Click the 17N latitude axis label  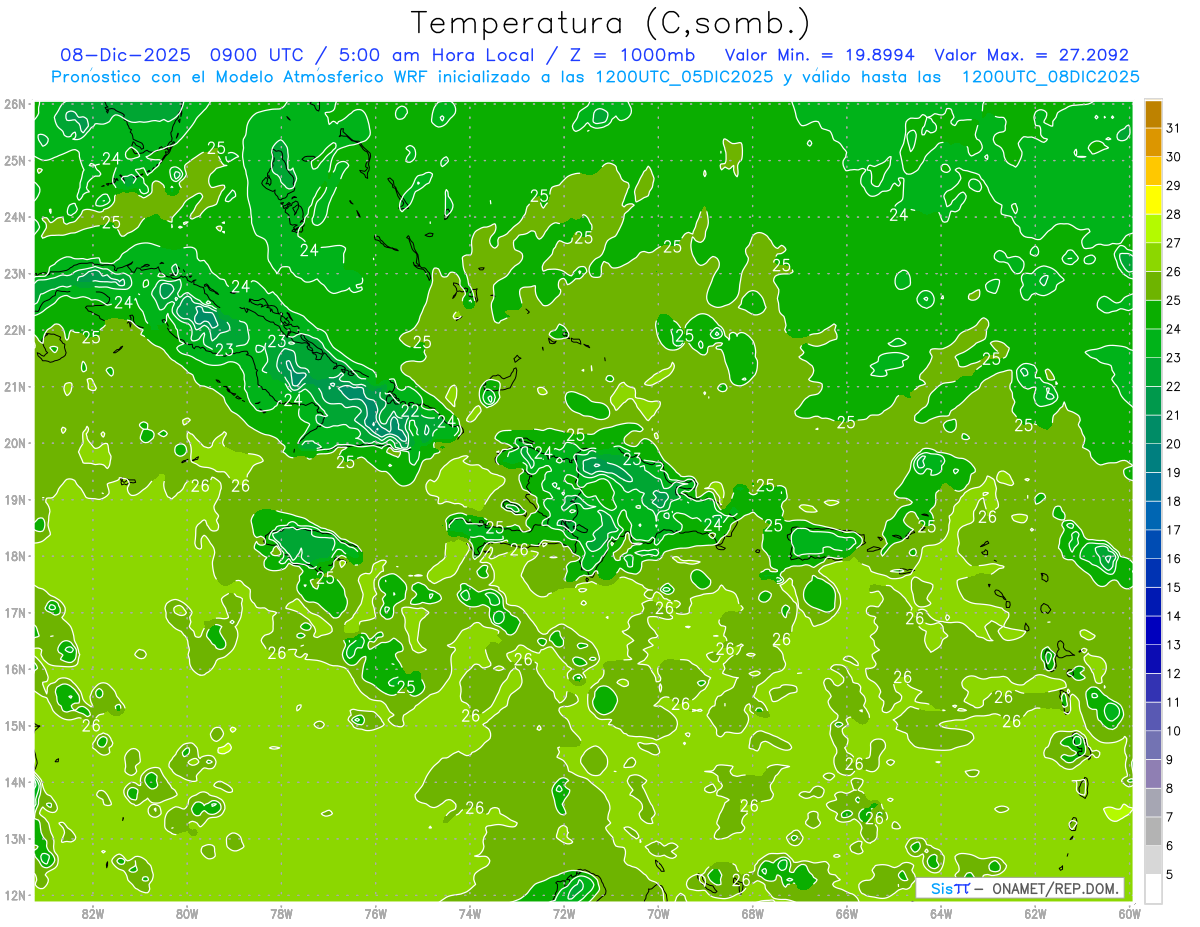15,612
